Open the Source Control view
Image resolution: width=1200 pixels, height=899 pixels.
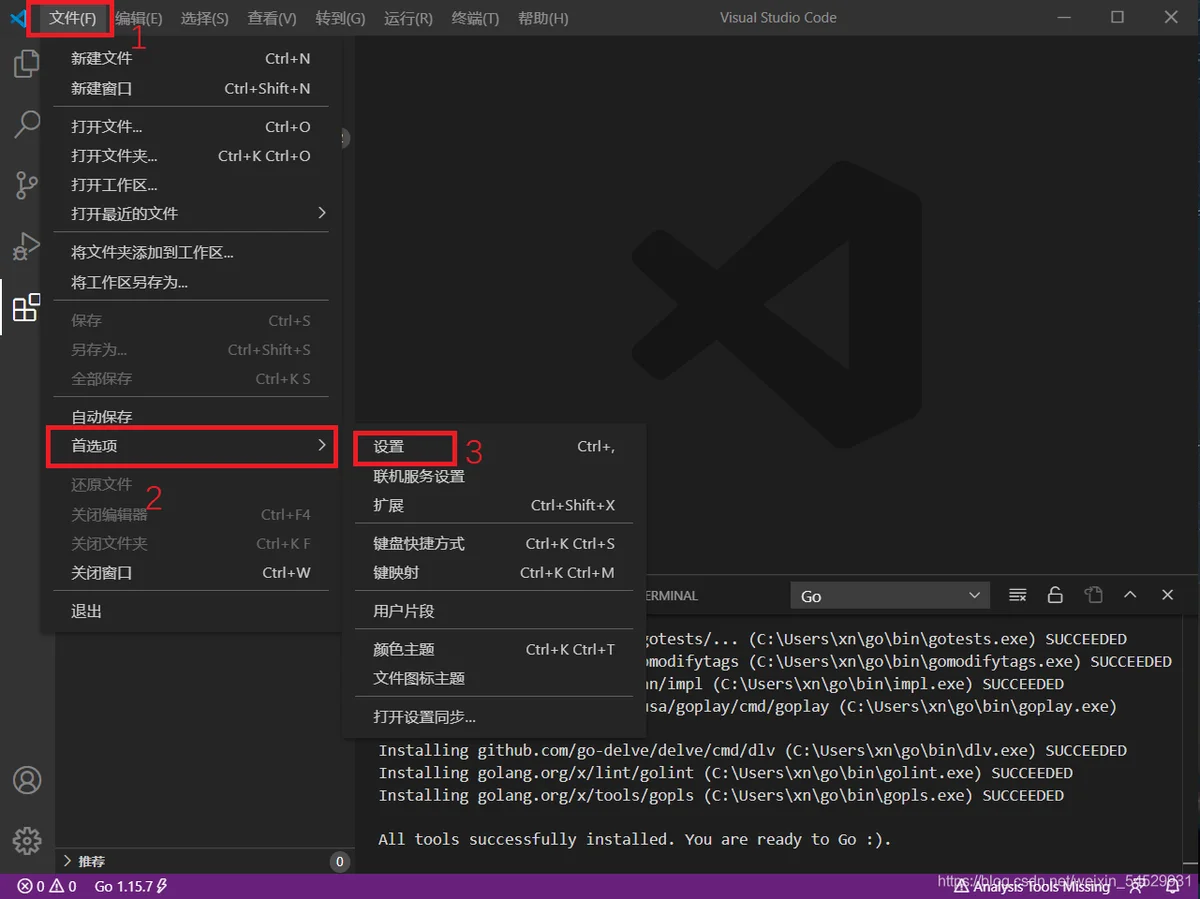pyautogui.click(x=26, y=185)
